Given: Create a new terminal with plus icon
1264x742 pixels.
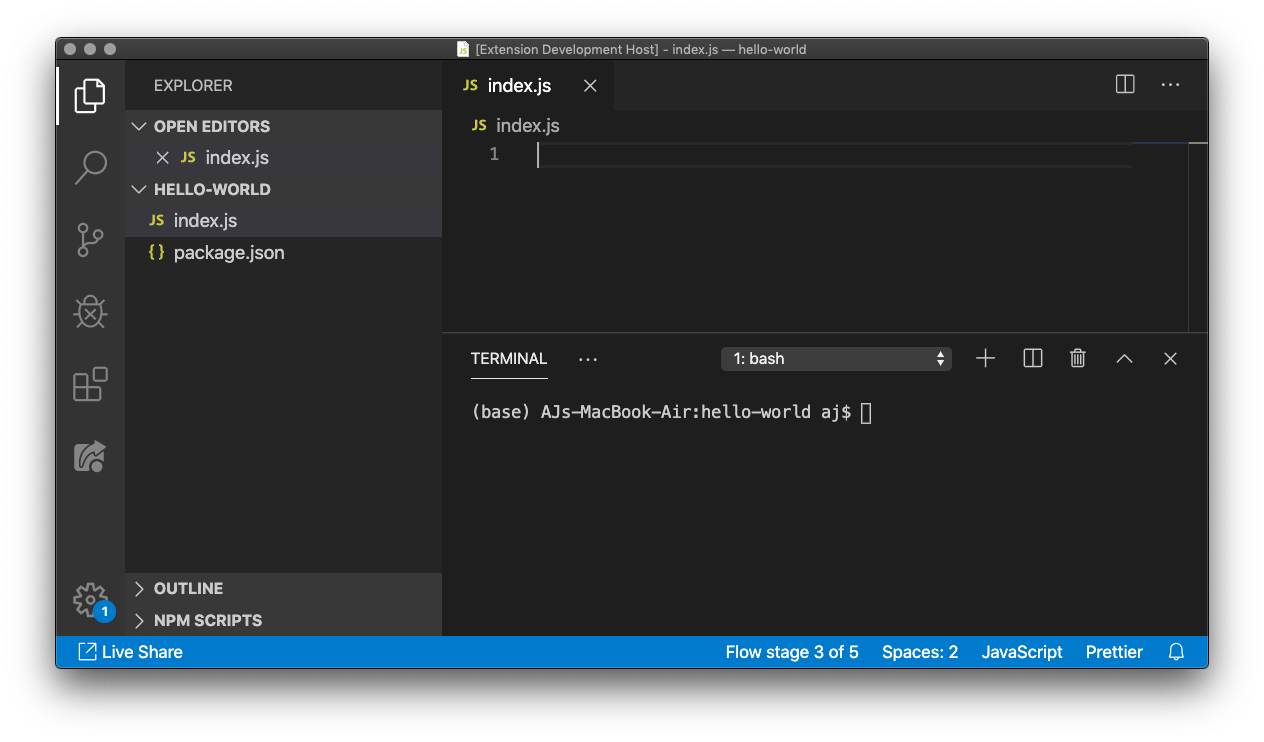Looking at the screenshot, I should tap(985, 358).
